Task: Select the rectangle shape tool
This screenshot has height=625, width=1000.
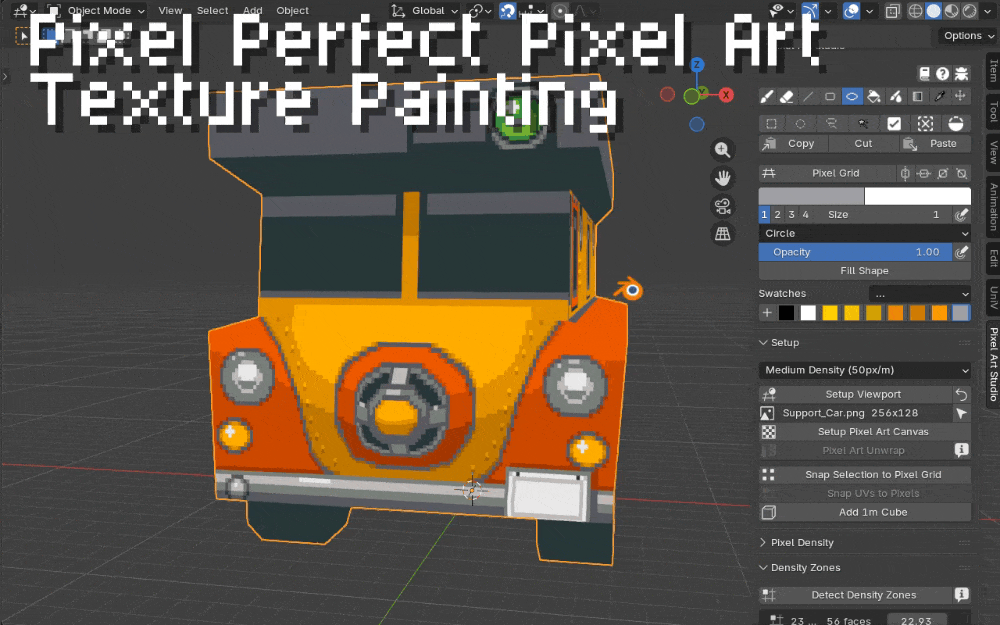Action: (830, 96)
